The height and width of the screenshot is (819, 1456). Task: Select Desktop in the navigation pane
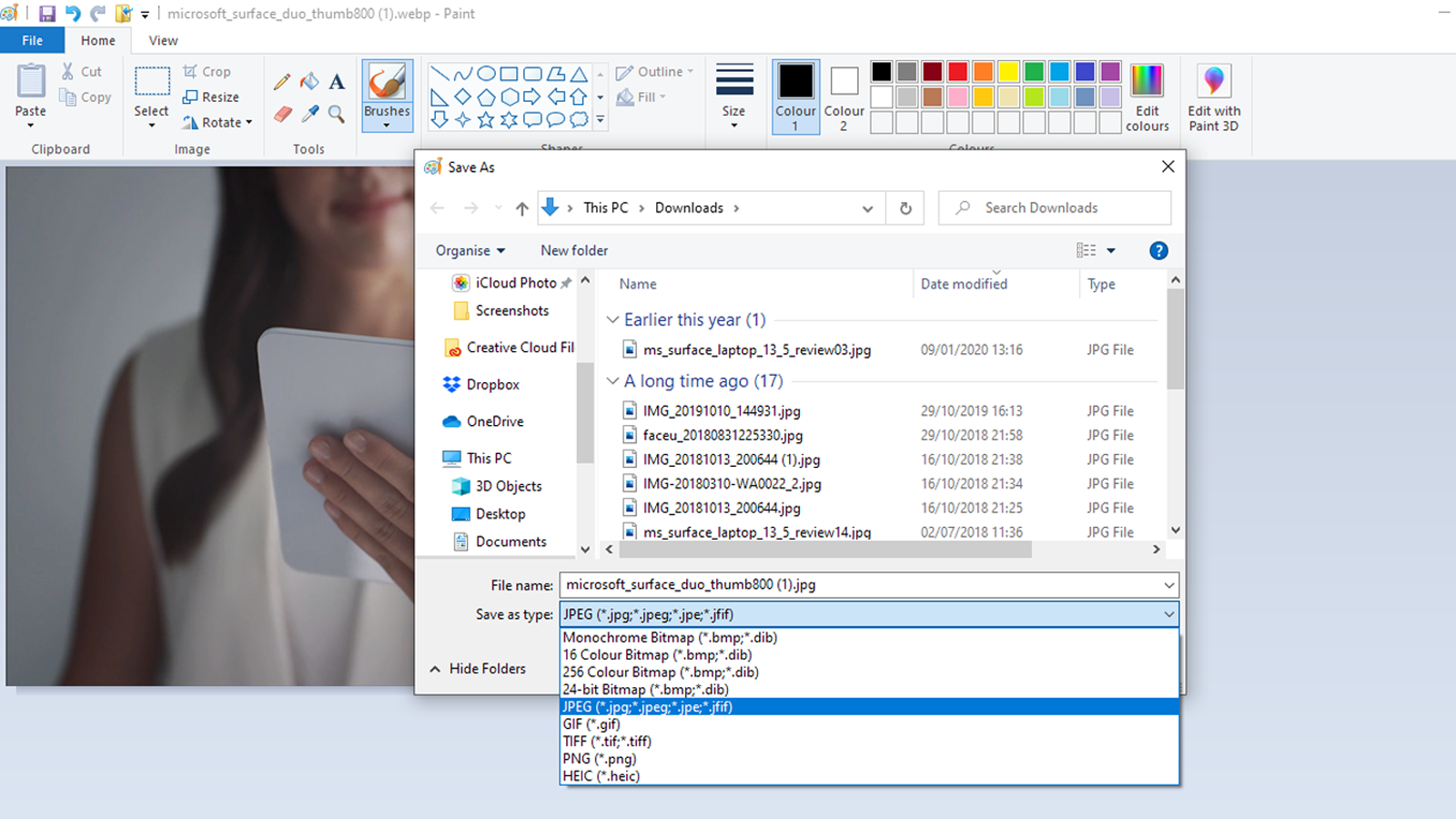(489, 514)
